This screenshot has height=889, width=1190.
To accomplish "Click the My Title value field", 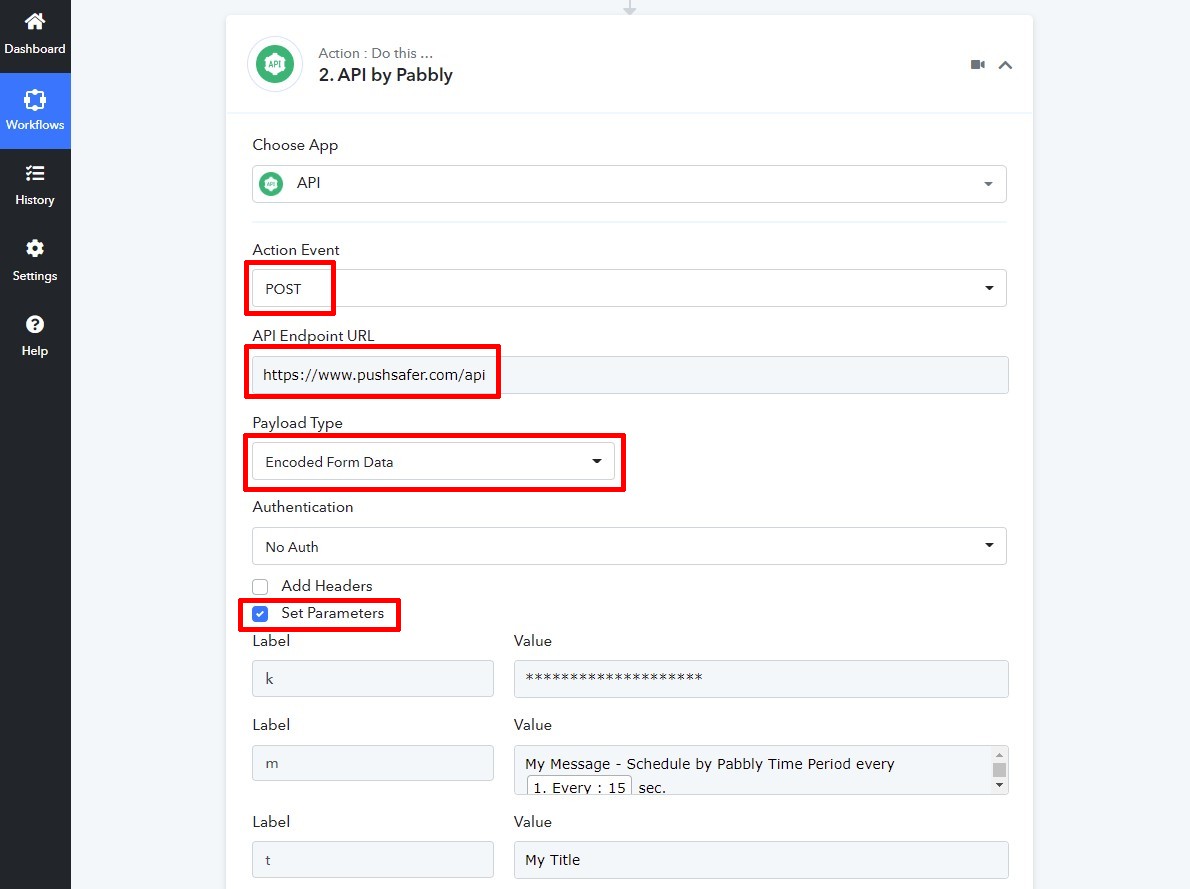I will click(x=761, y=860).
